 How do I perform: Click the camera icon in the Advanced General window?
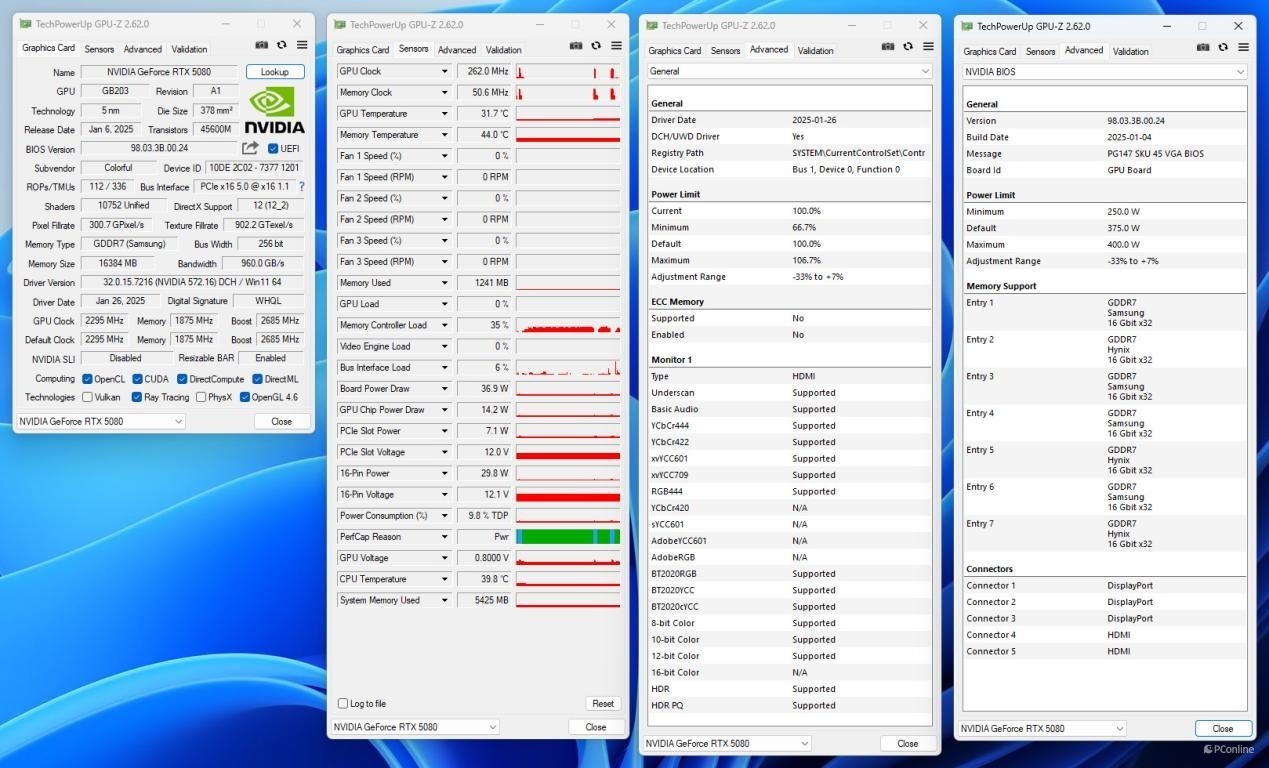(888, 47)
